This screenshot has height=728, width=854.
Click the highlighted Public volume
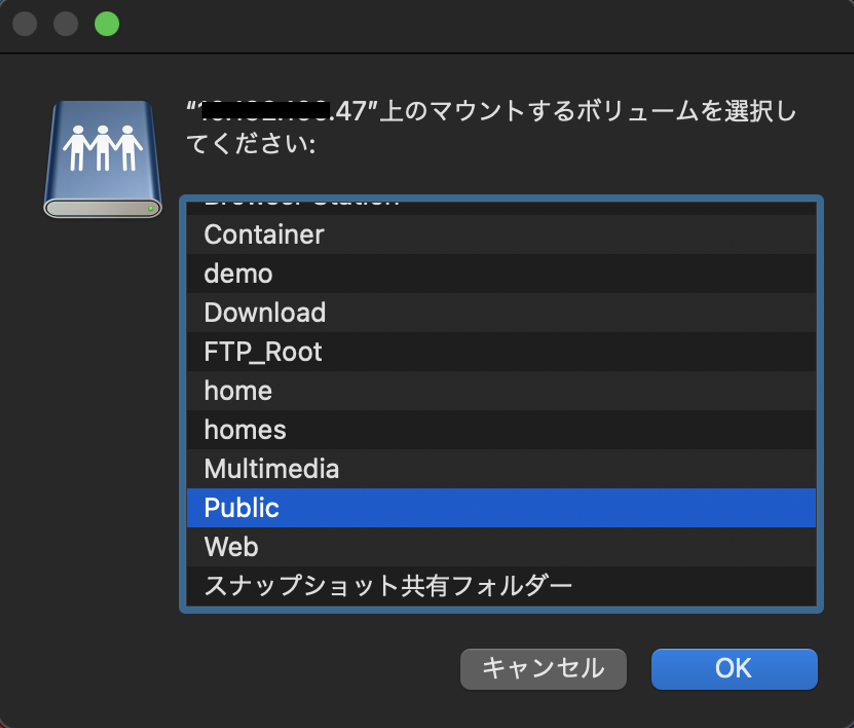(x=242, y=508)
